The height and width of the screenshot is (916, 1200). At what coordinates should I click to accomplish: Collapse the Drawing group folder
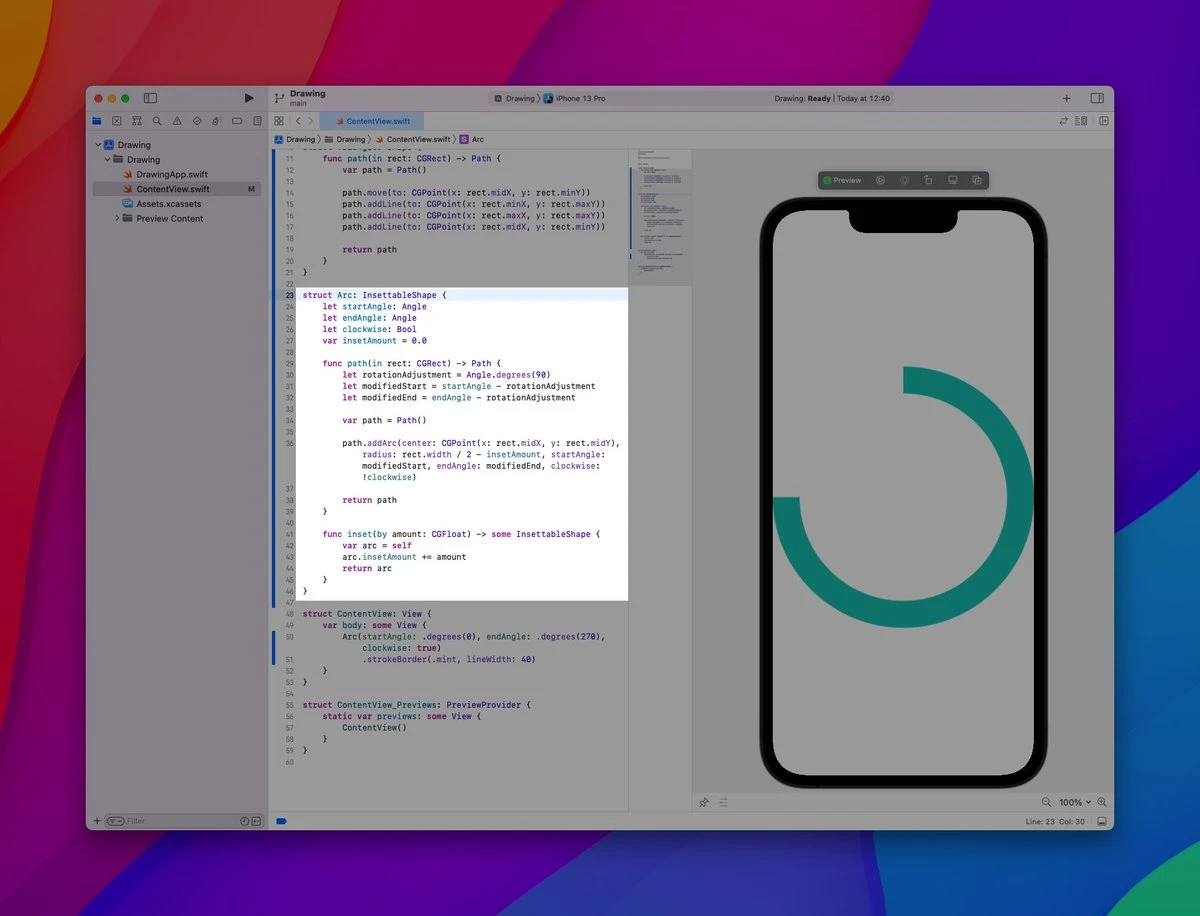point(107,160)
